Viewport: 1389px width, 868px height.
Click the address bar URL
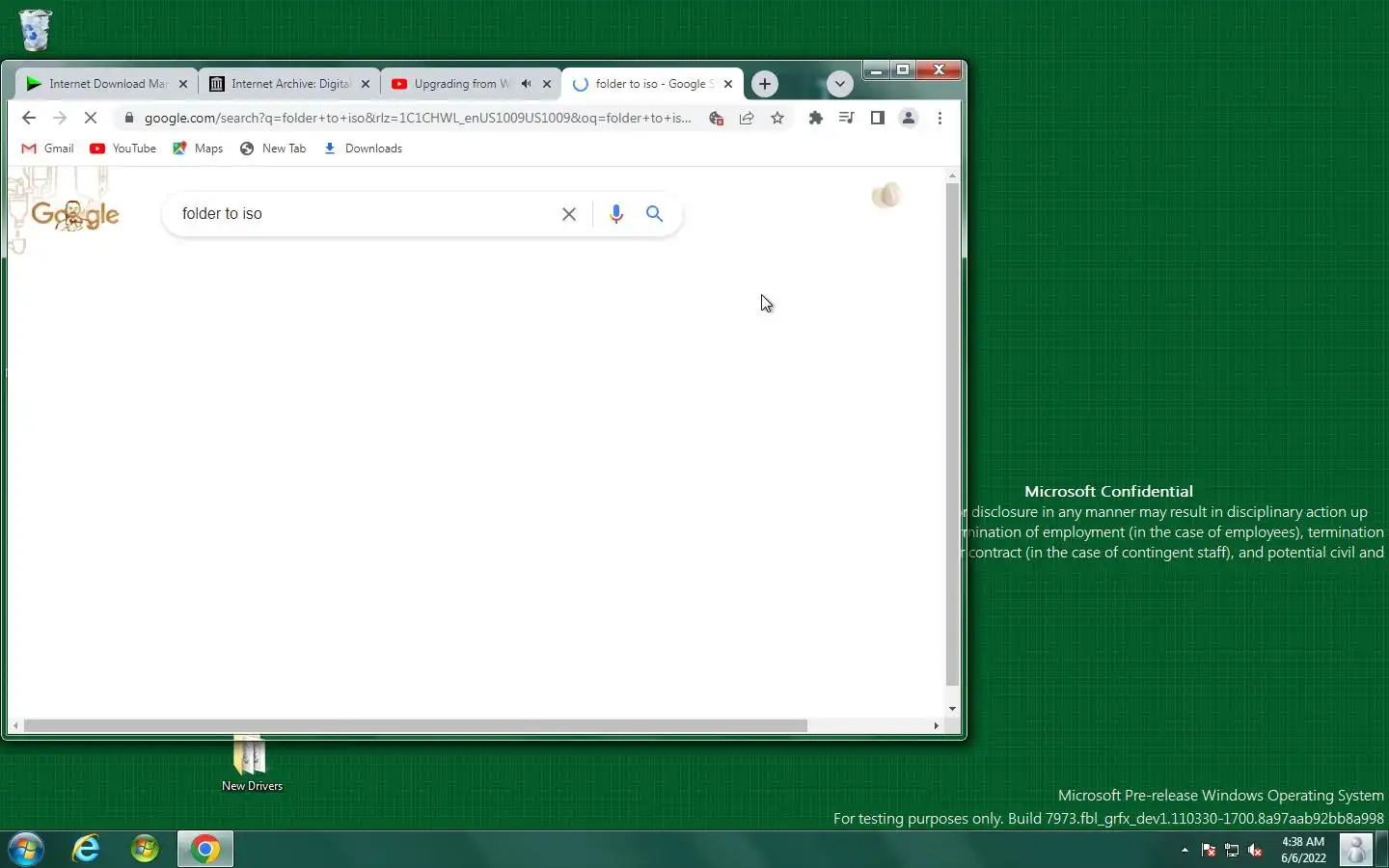[x=418, y=118]
